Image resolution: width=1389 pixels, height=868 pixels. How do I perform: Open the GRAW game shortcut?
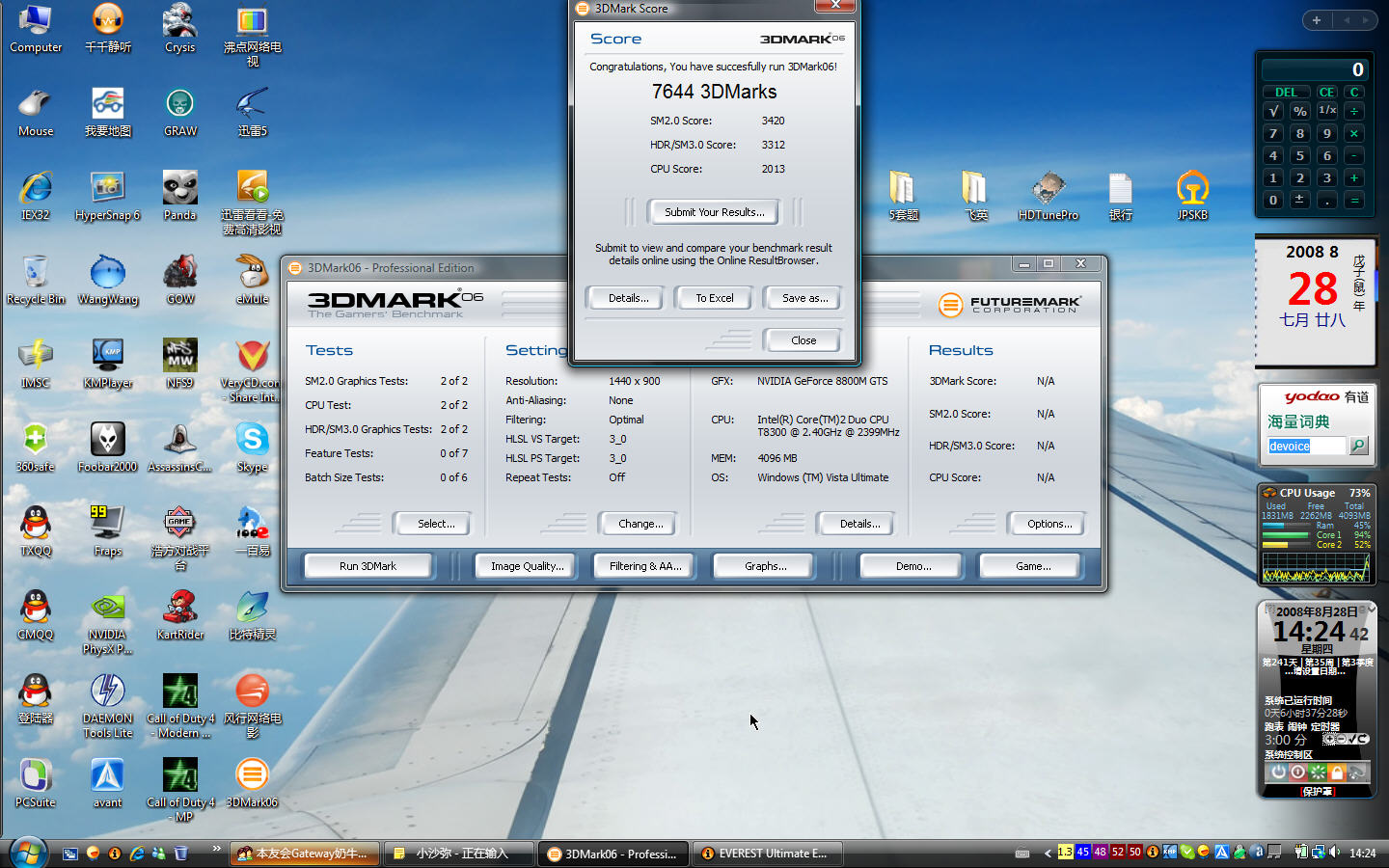pyautogui.click(x=180, y=113)
